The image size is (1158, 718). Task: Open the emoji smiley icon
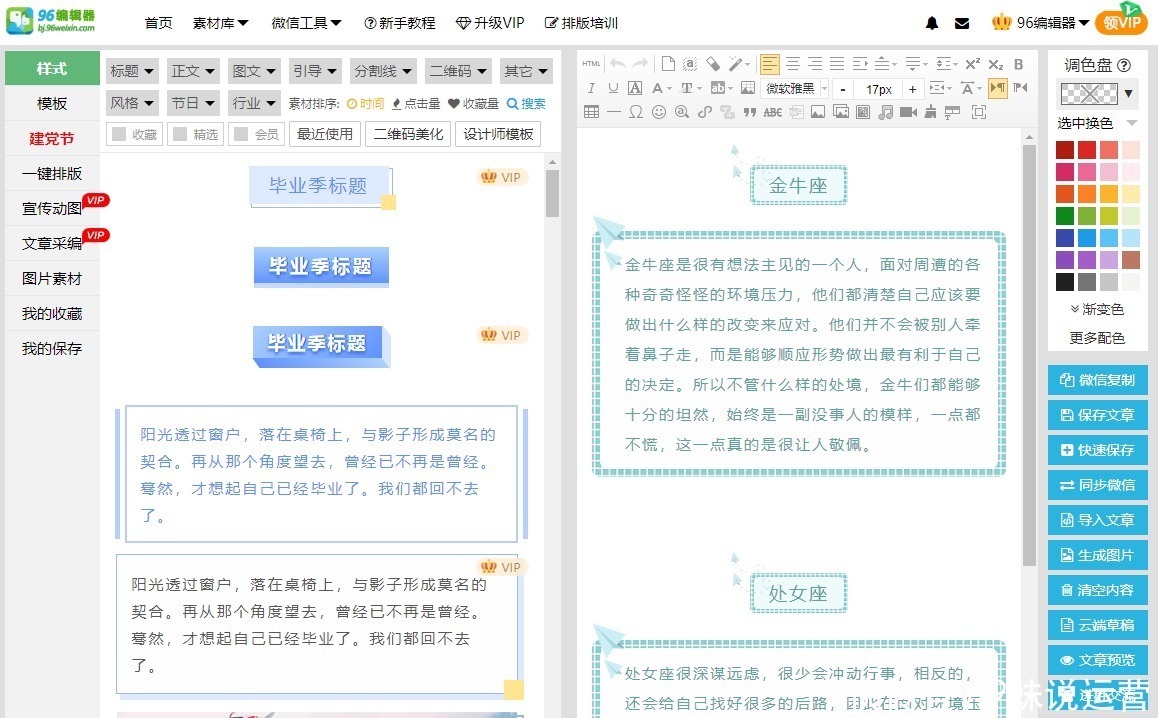pyautogui.click(x=657, y=112)
